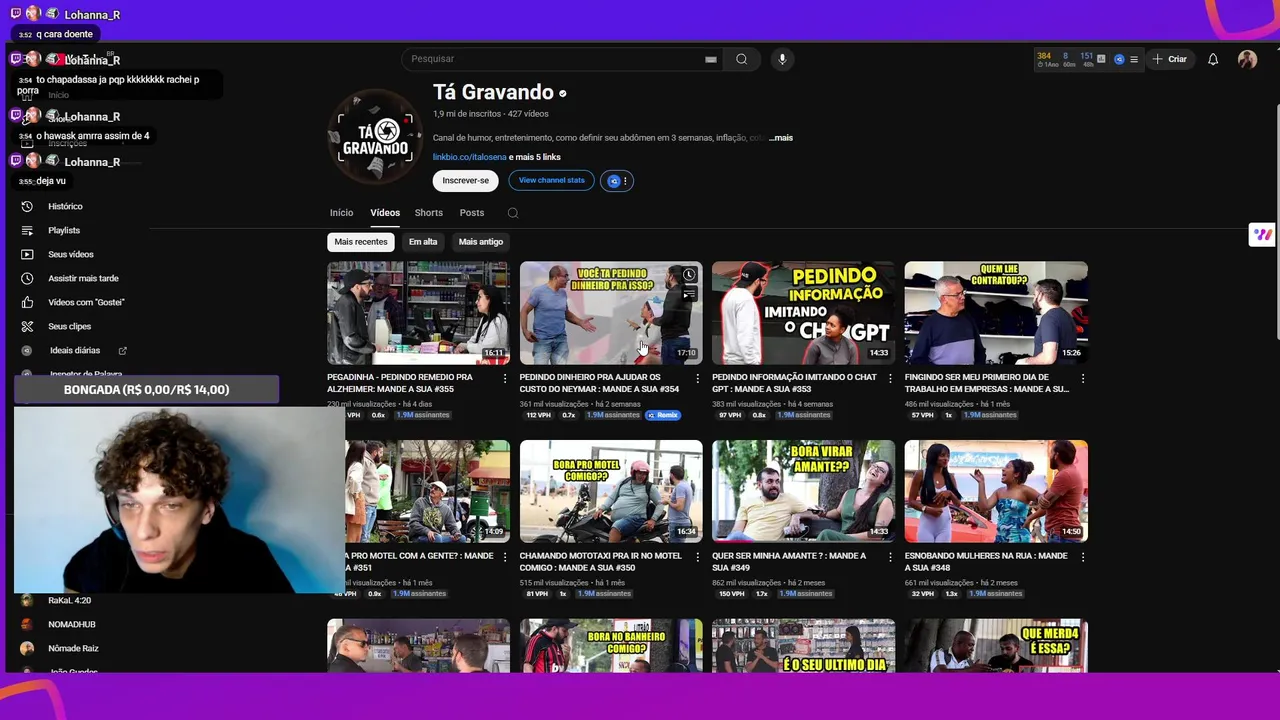Open Histórico in sidebar
This screenshot has height=720, width=1280.
pyautogui.click(x=66, y=207)
